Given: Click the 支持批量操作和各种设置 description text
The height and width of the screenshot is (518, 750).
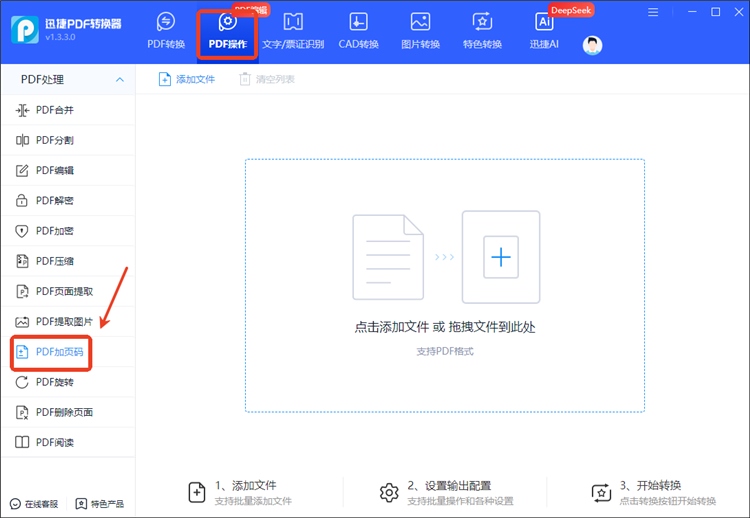Looking at the screenshot, I should (x=460, y=501).
